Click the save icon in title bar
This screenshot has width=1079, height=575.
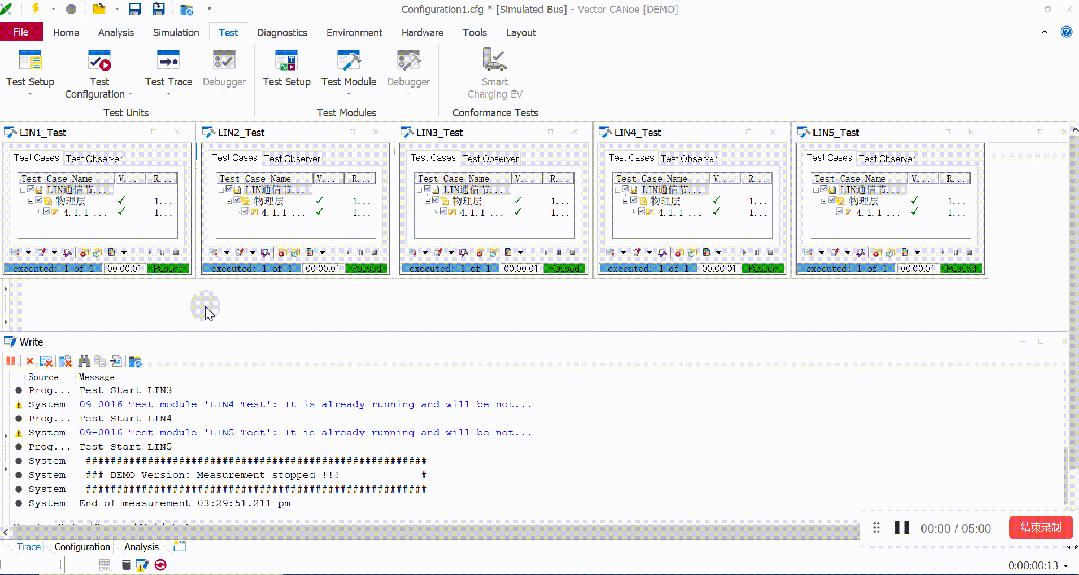coord(135,10)
